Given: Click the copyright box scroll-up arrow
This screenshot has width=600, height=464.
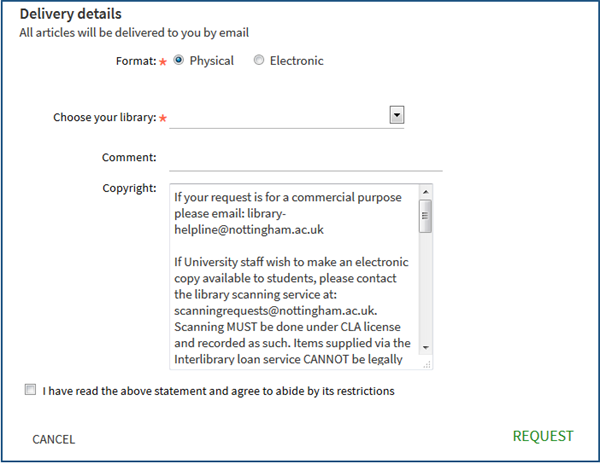Looking at the screenshot, I should point(425,193).
